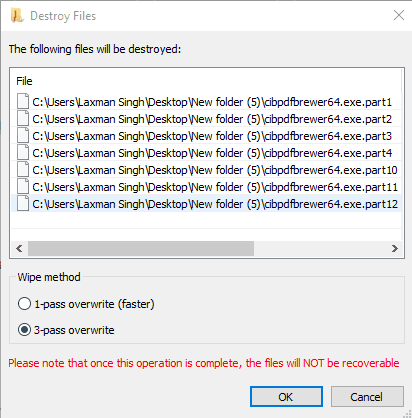Select the cibpdfbrewer64.exe.part3 file path row
Viewport: 412px width, 418px height.
click(206, 136)
